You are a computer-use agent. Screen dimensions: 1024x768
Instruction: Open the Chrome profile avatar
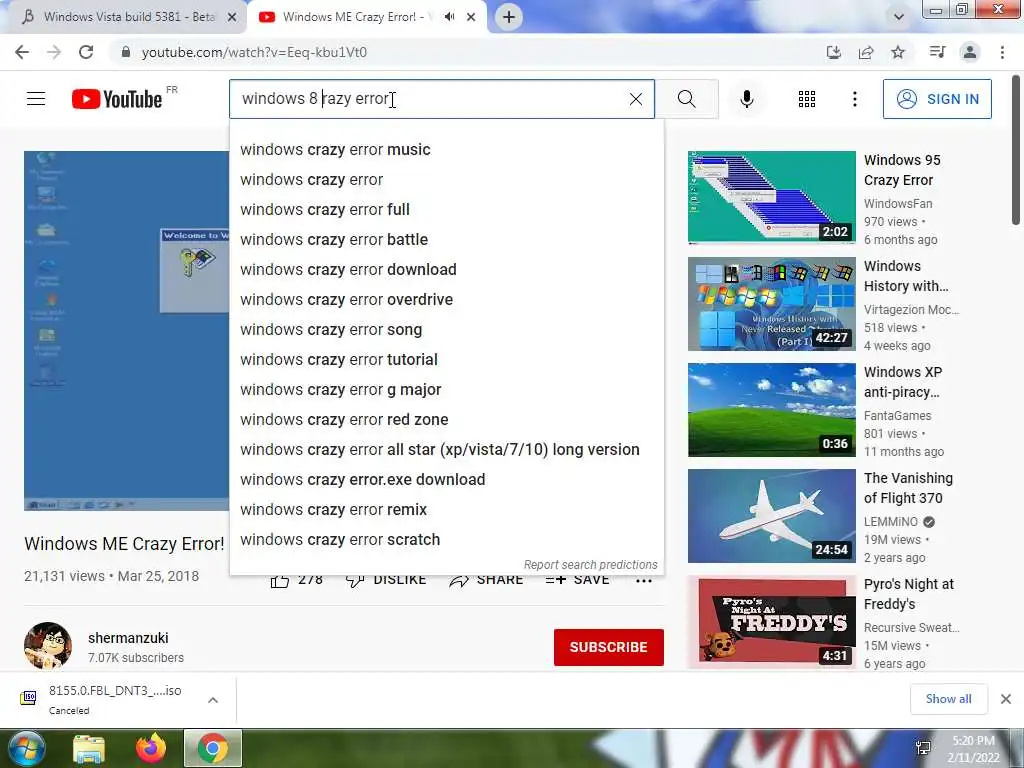tap(970, 52)
